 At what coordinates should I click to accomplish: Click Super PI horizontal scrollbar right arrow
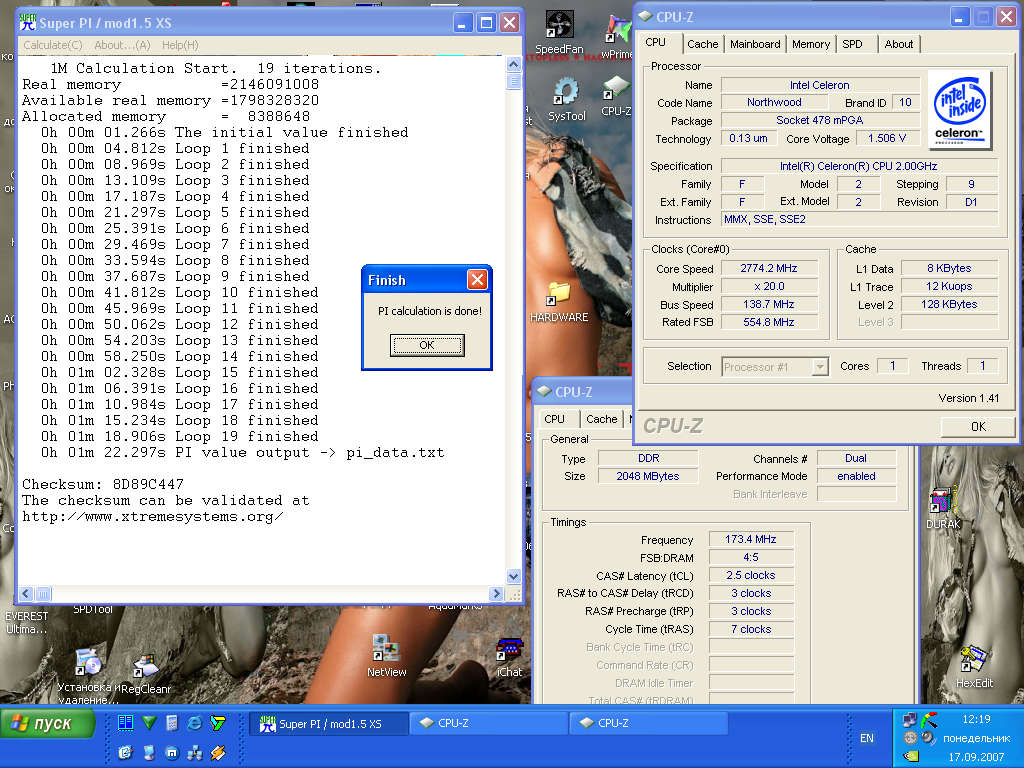(x=496, y=594)
